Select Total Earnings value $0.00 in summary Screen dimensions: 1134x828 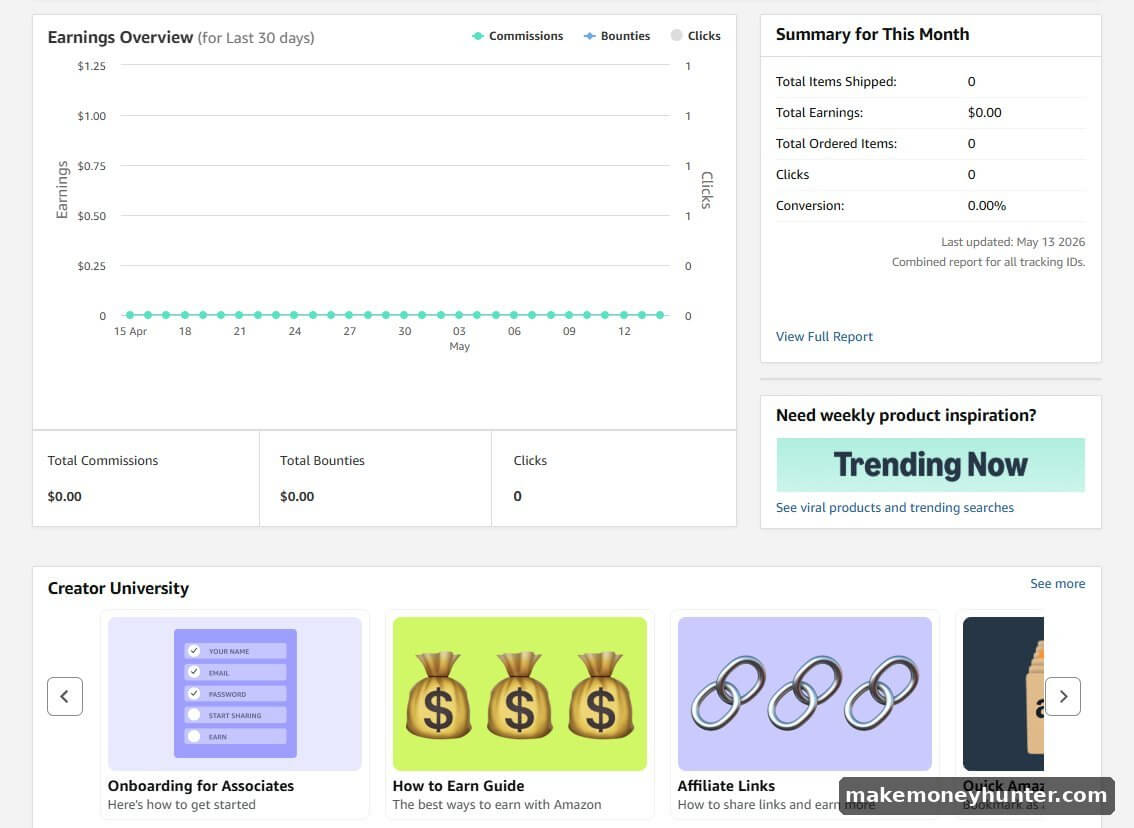click(x=984, y=113)
